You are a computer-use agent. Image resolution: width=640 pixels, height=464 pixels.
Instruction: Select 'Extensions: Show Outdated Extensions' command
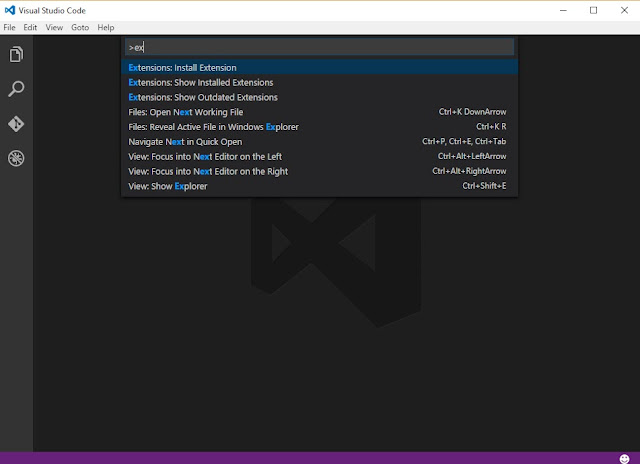320,97
